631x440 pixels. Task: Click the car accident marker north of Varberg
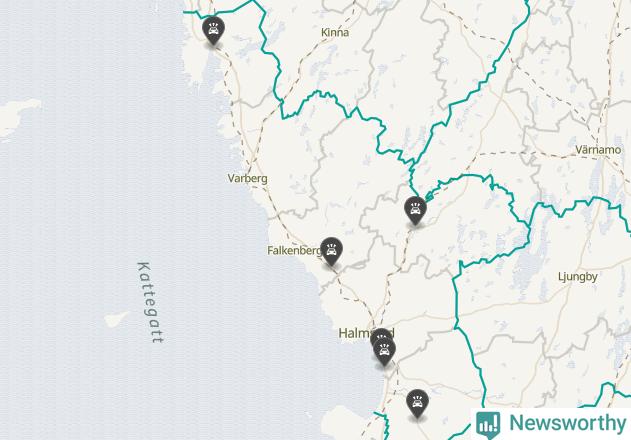213,31
